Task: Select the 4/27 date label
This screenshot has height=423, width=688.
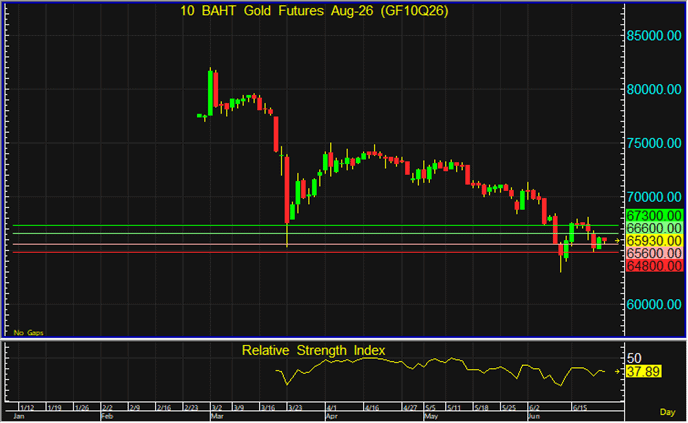Action: tap(410, 408)
